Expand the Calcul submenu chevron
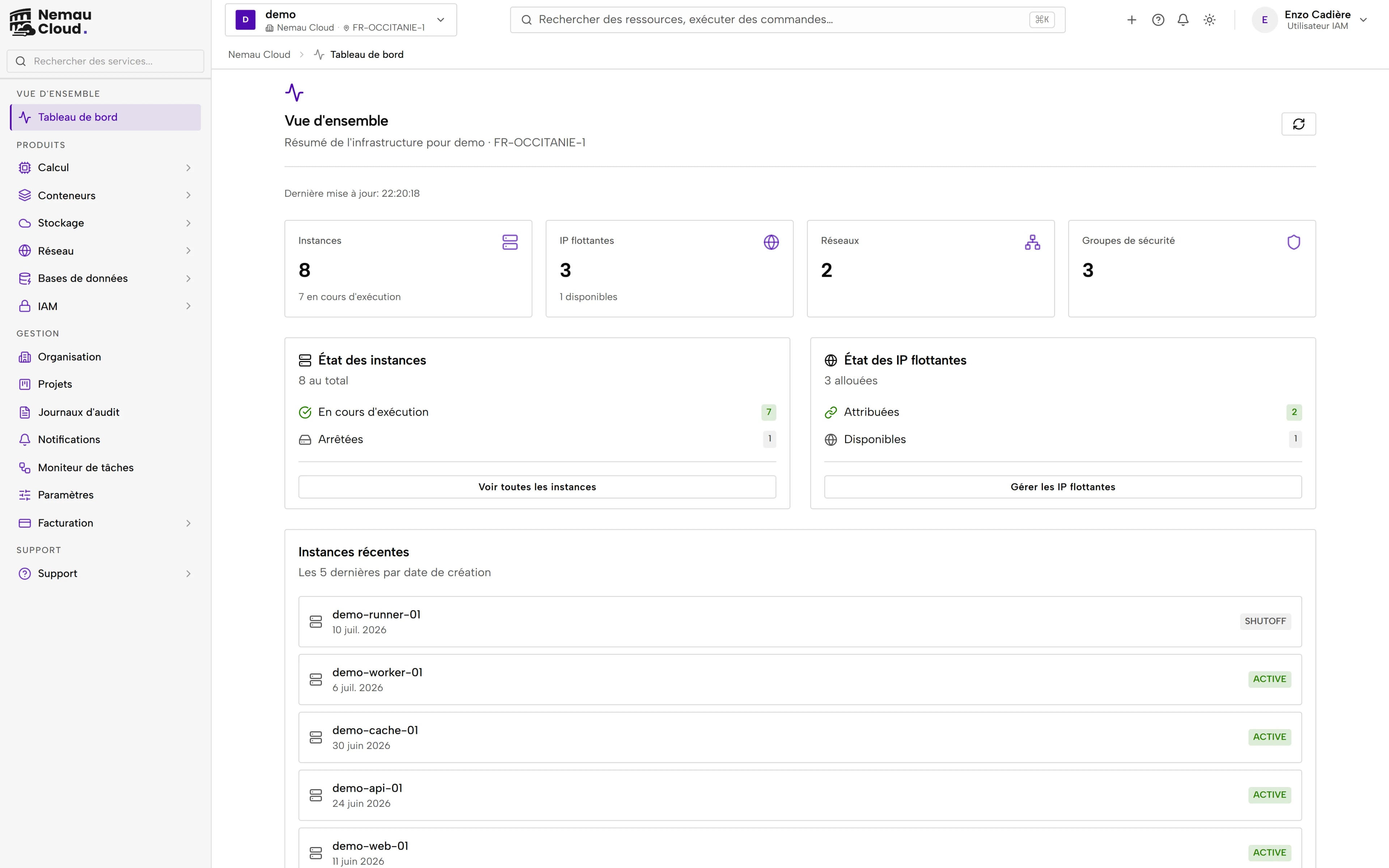1389x868 pixels. 188,167
